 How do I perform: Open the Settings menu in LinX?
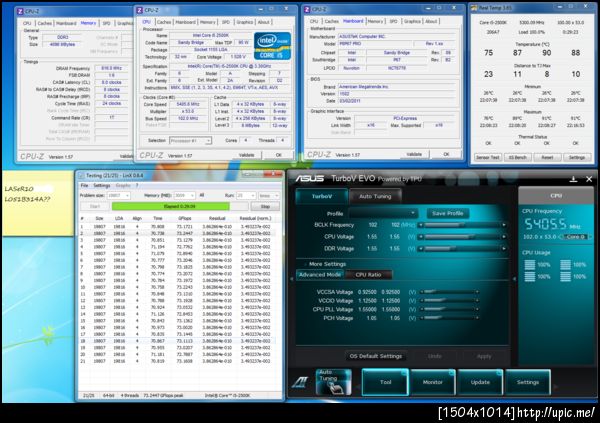coord(102,186)
